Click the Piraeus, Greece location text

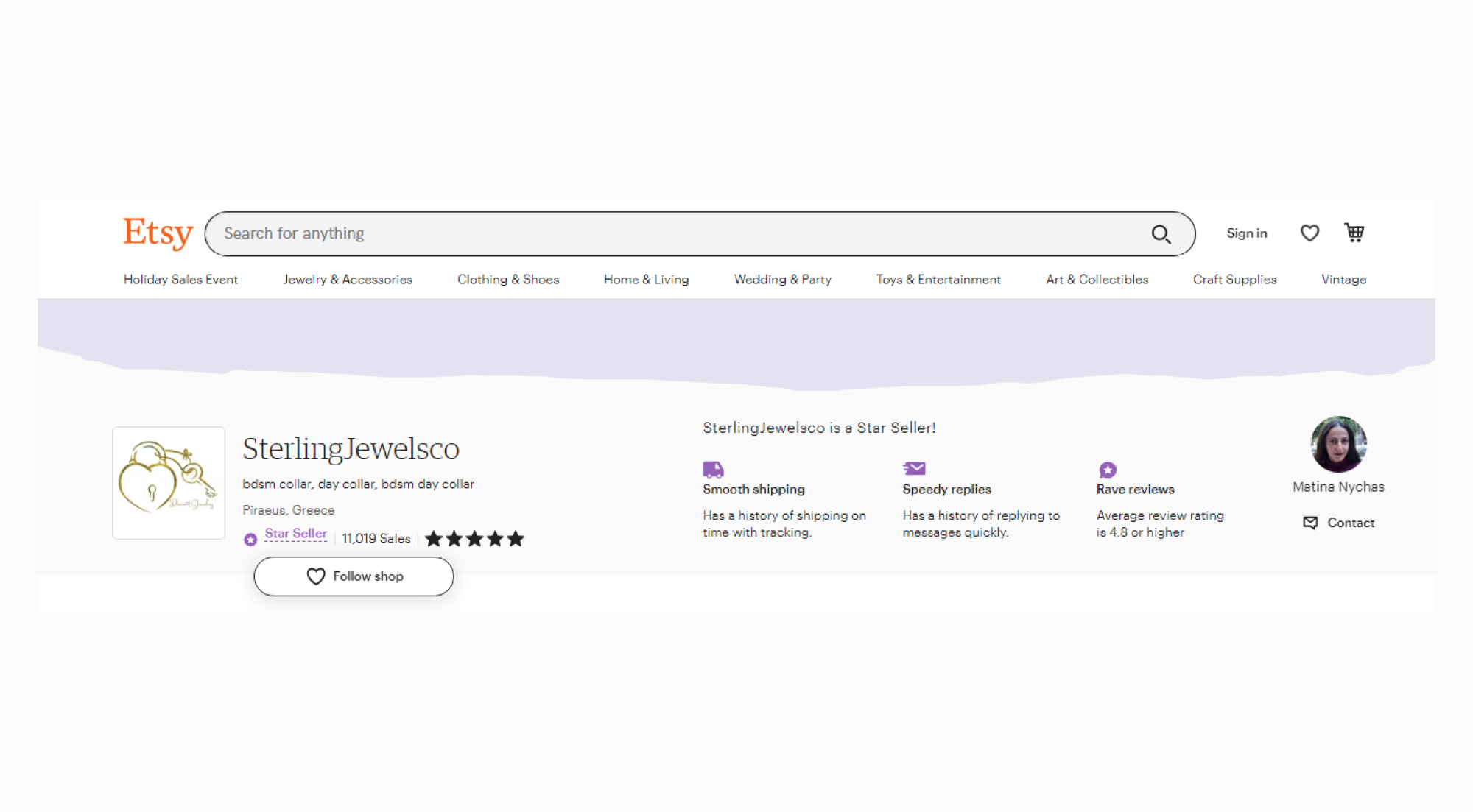pos(288,510)
